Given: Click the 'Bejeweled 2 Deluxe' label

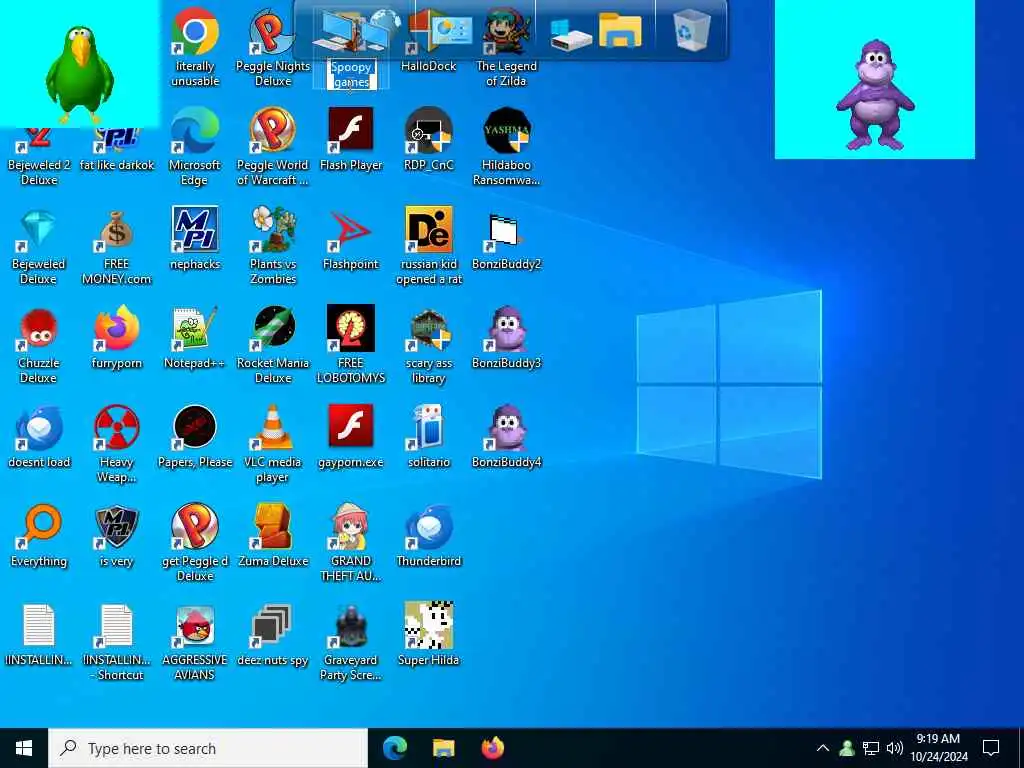Looking at the screenshot, I should point(39,172).
